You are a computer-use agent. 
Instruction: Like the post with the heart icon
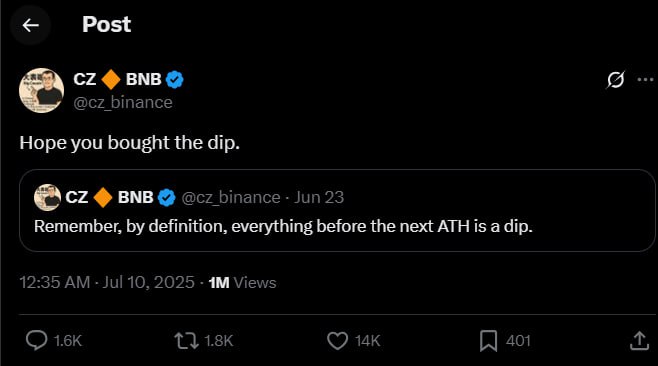pyautogui.click(x=337, y=341)
